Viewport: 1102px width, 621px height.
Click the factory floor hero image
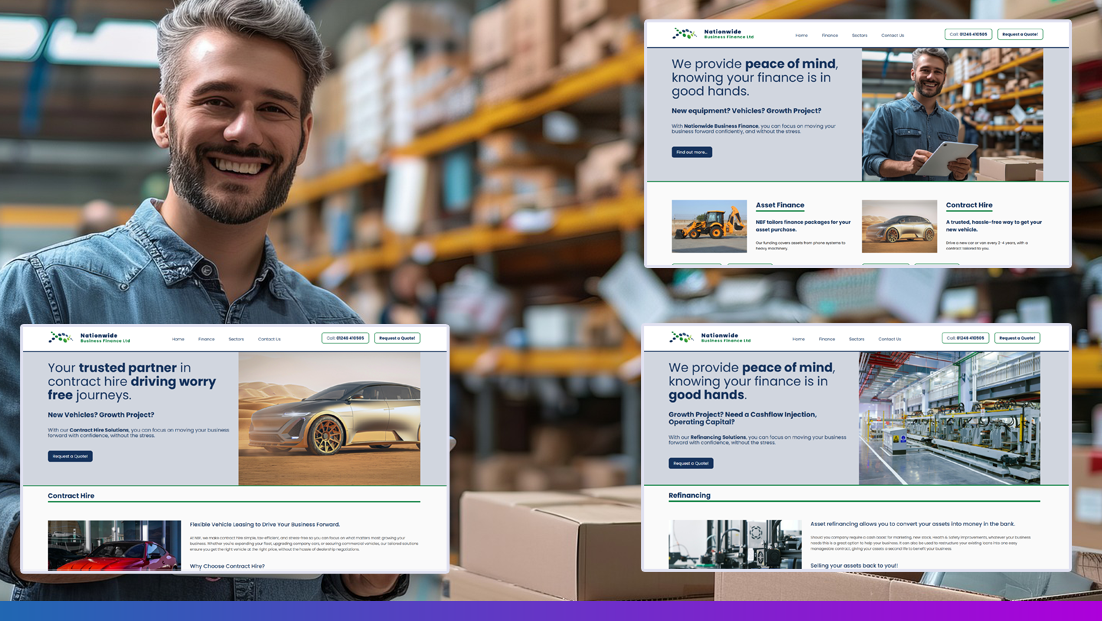tap(949, 419)
